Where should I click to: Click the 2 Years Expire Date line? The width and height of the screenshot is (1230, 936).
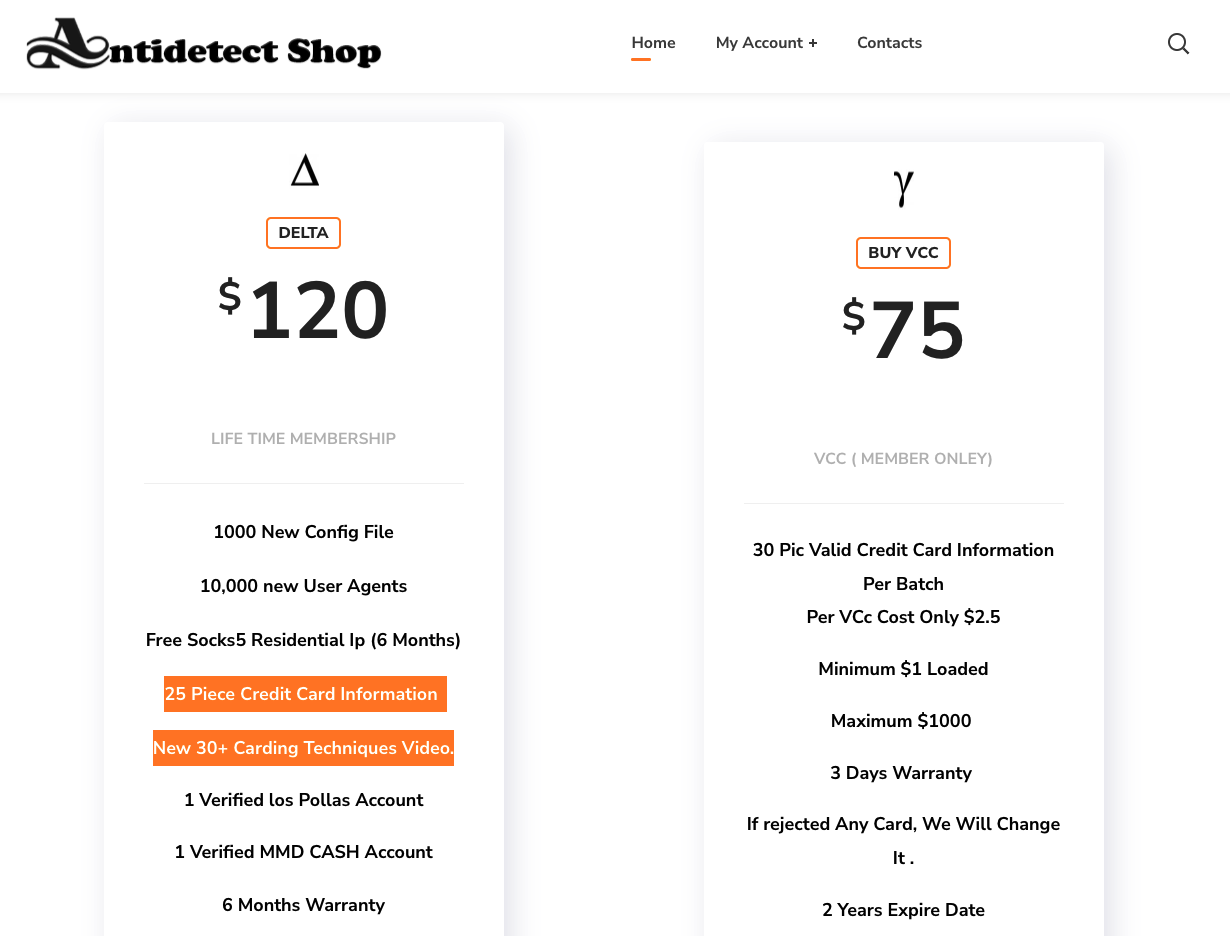coord(903,910)
